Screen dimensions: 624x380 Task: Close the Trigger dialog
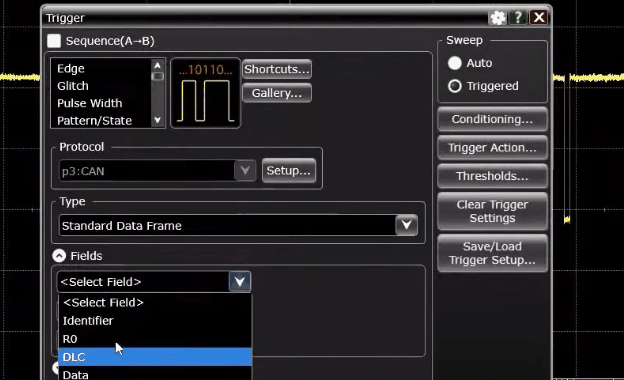click(x=539, y=18)
